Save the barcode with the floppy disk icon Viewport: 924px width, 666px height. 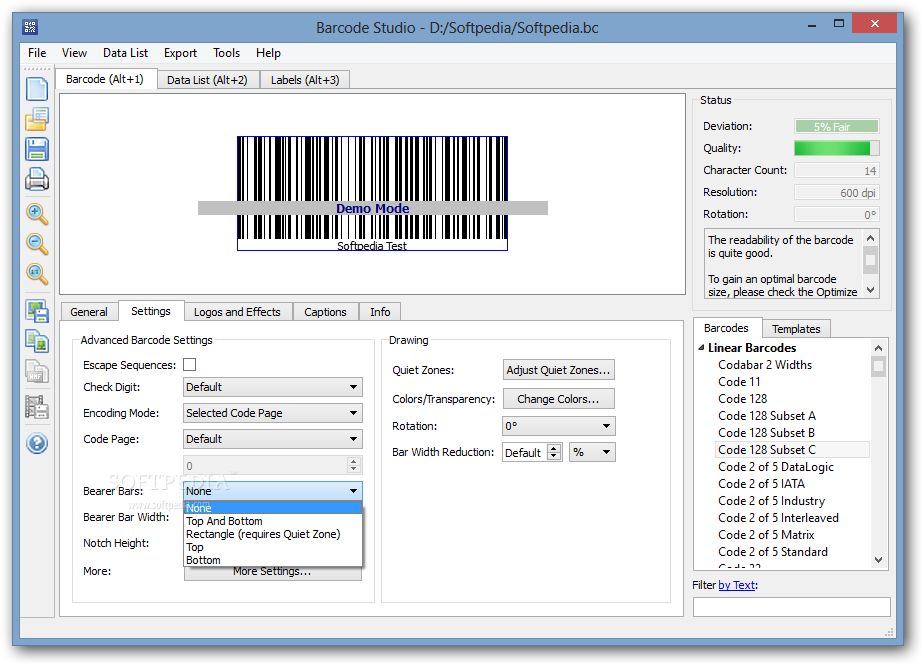37,149
